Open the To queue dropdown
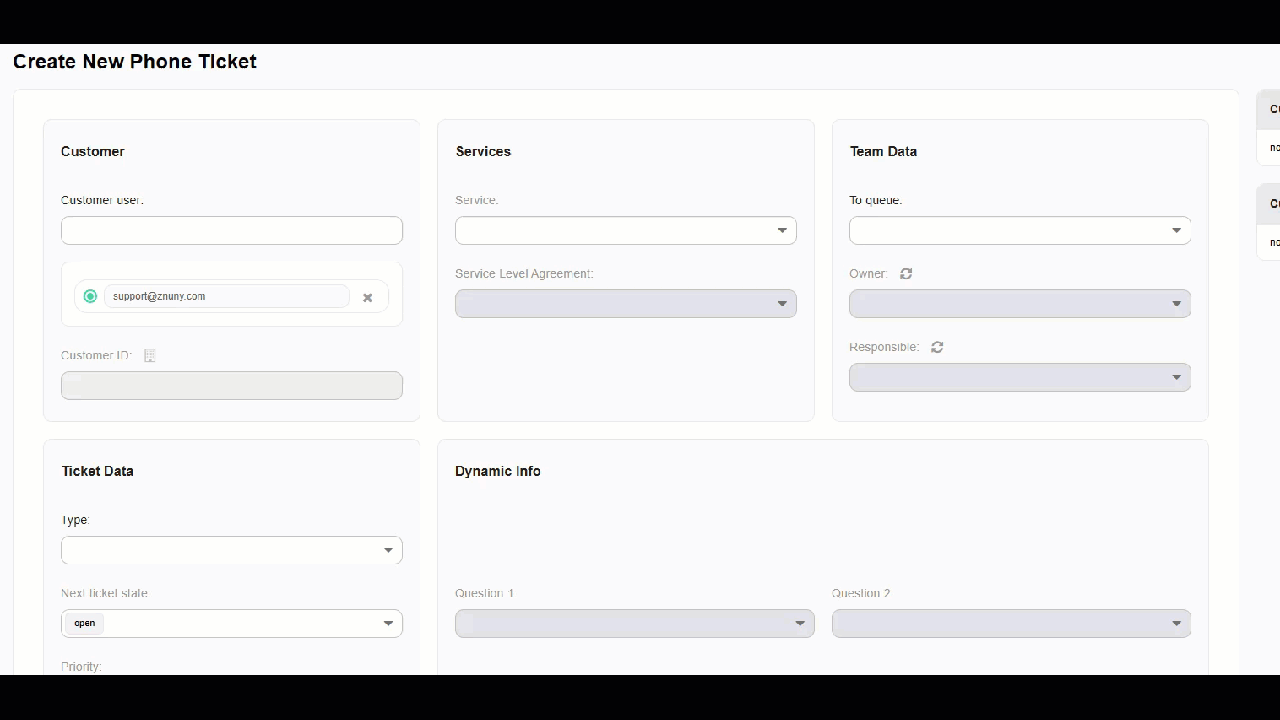This screenshot has width=1280, height=720. [x=1019, y=230]
